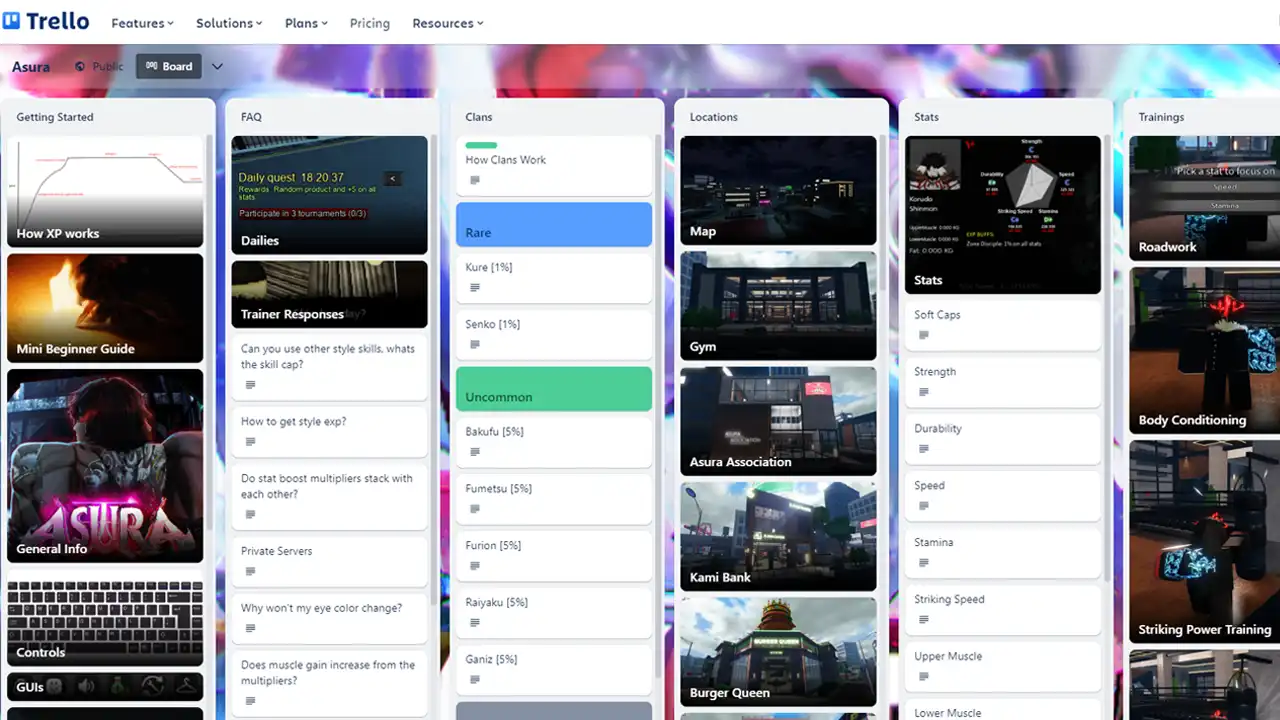Click description icon on Raiyaku [5%] card
1280x720 pixels.
[x=475, y=623]
